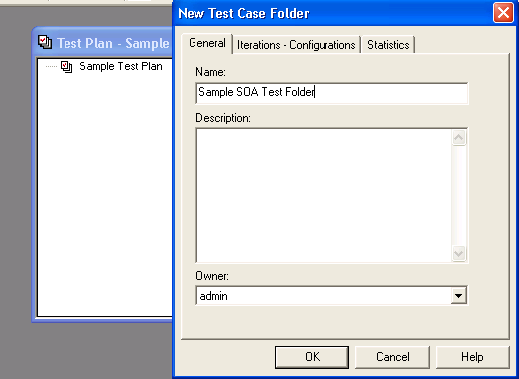The height and width of the screenshot is (379, 519).
Task: Click the New Test Case Folder title bar
Action: click(x=333, y=13)
